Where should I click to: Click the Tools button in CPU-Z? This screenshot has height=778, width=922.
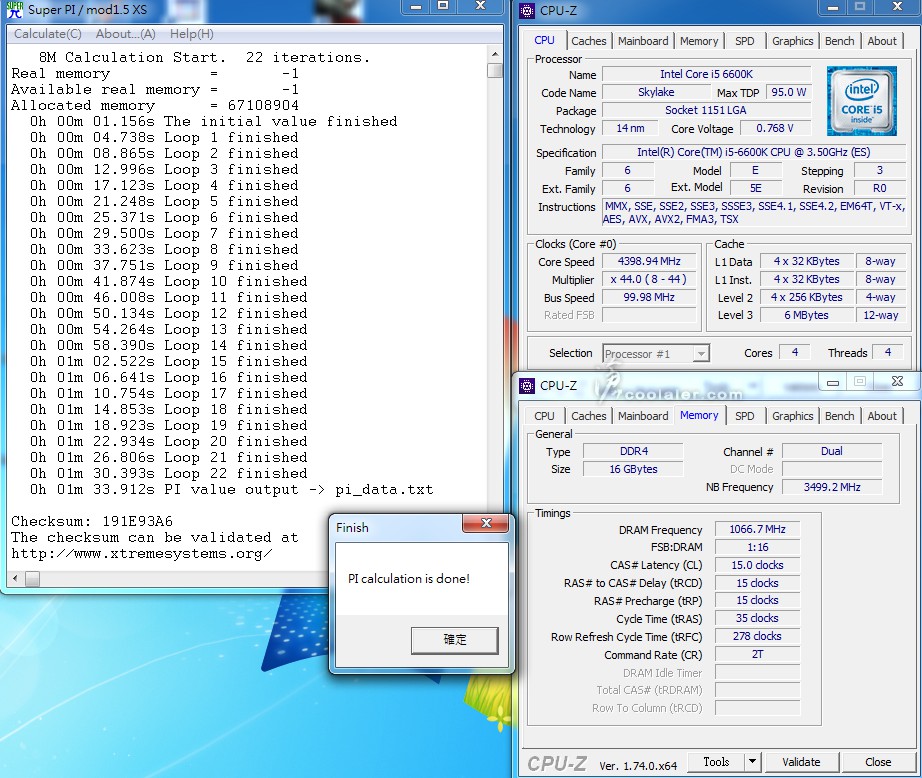pos(716,762)
